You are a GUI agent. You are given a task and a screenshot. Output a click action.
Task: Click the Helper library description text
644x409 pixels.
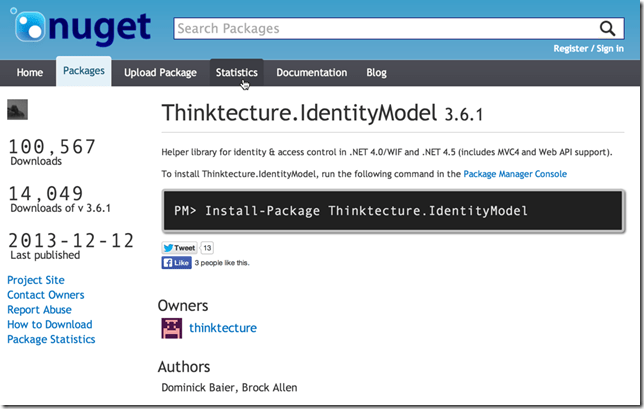tap(386, 152)
